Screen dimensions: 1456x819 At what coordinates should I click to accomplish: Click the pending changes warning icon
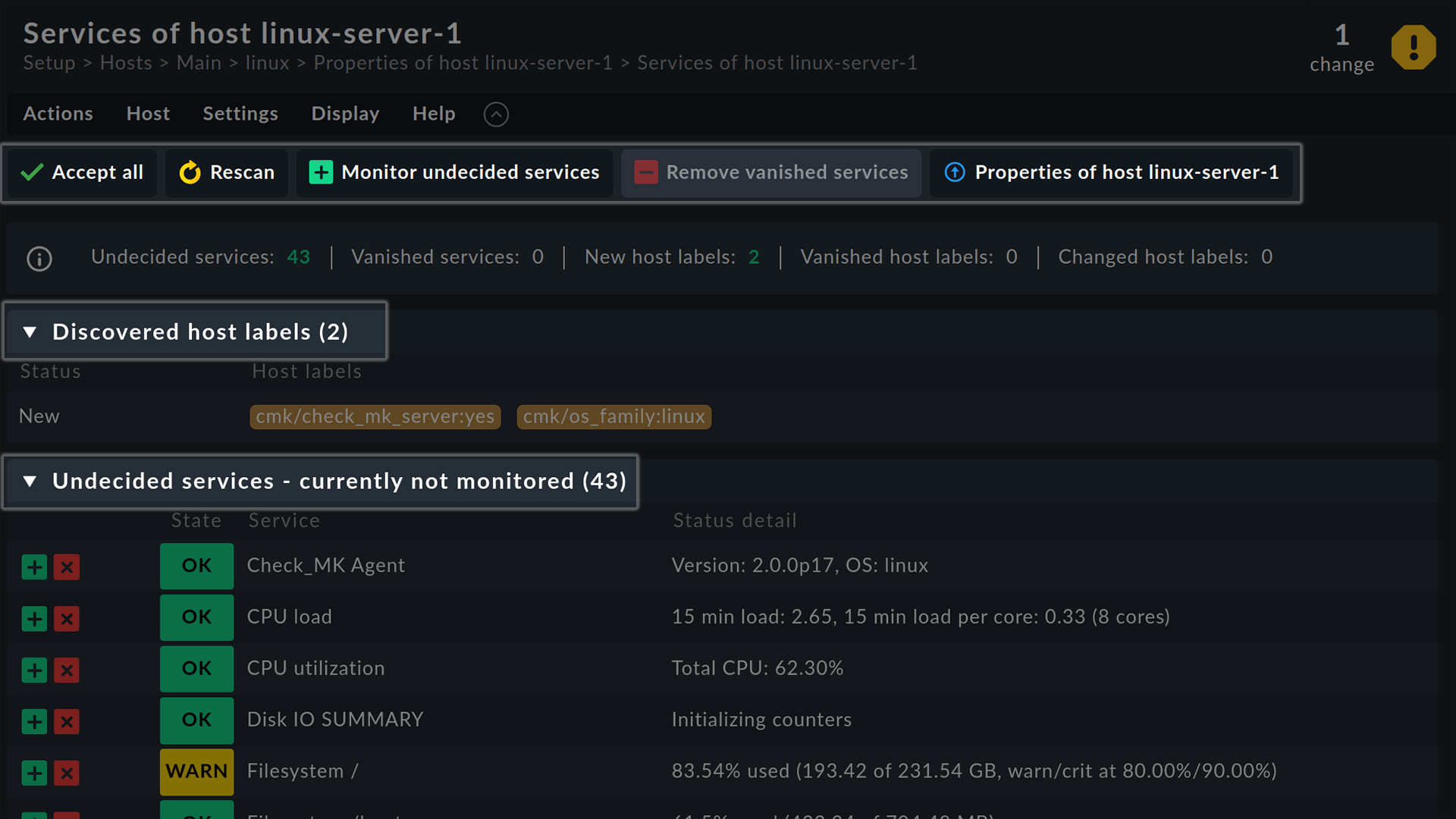(x=1414, y=47)
